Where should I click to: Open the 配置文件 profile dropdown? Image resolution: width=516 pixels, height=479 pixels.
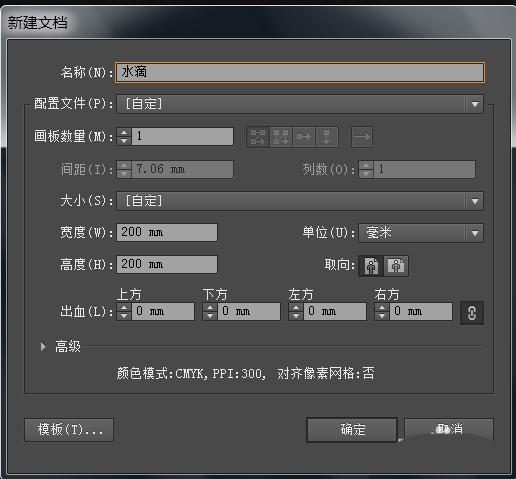click(300, 104)
